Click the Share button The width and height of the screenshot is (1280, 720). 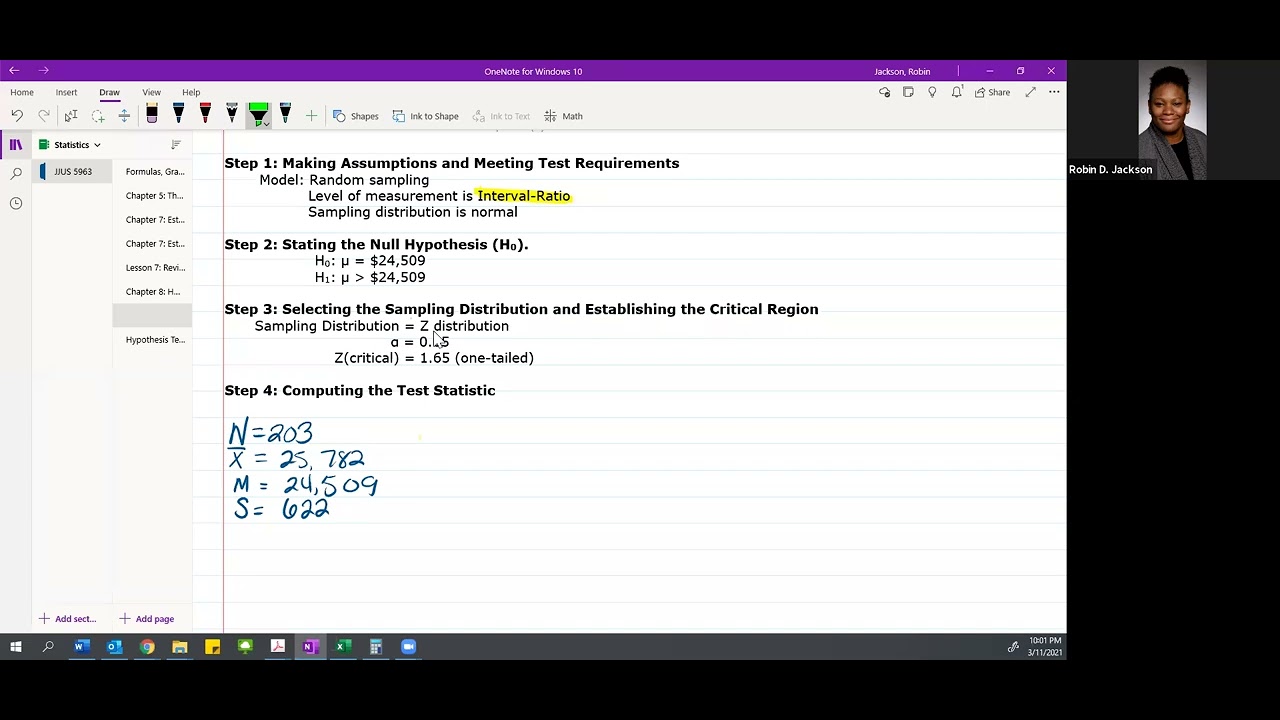[x=992, y=92]
